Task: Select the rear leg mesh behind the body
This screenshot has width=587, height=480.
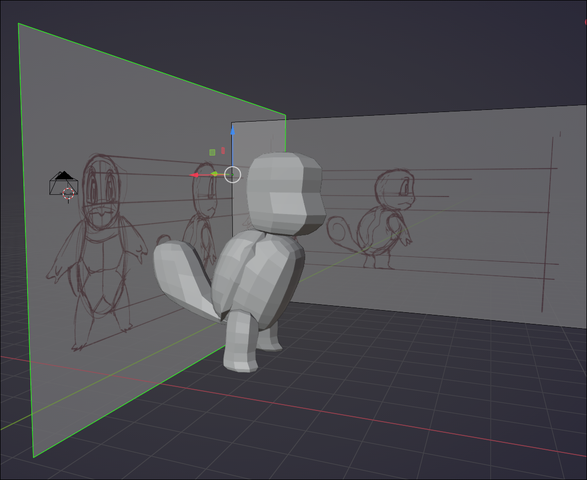Action: (x=270, y=340)
